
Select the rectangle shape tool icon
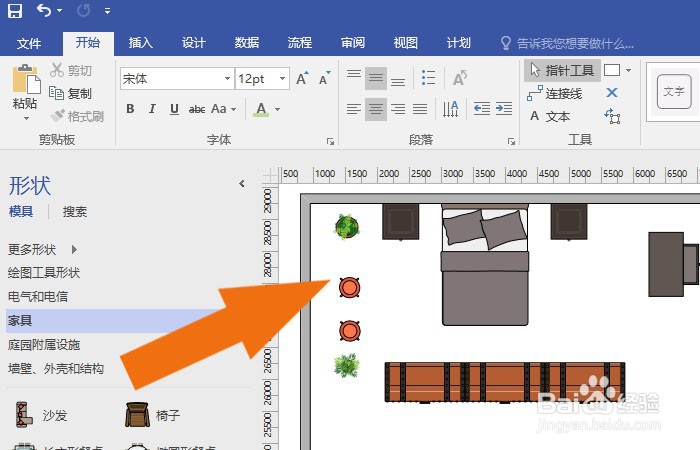pos(612,70)
